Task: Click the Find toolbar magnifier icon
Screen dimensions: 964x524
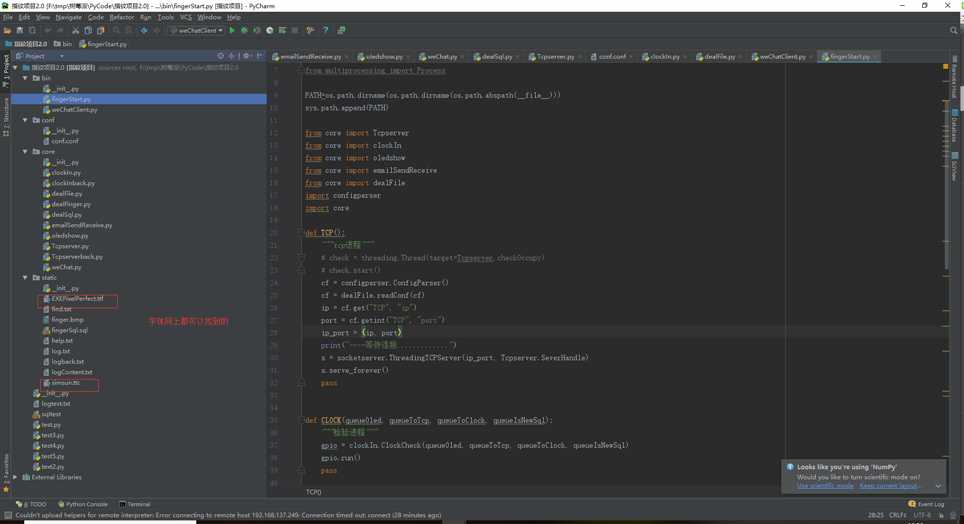Action: [116, 30]
